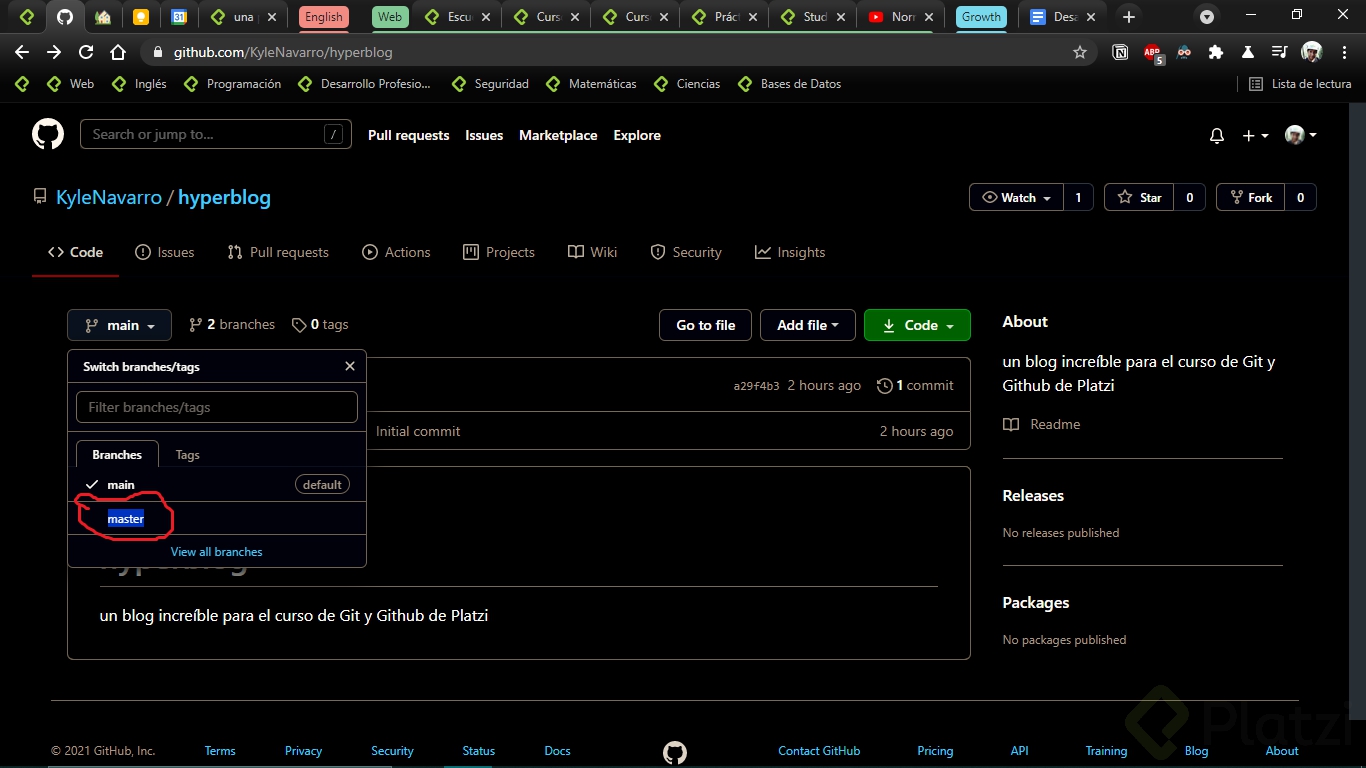Open the KyleNavarro profile link
Viewport: 1366px width, 768px height.
[109, 197]
